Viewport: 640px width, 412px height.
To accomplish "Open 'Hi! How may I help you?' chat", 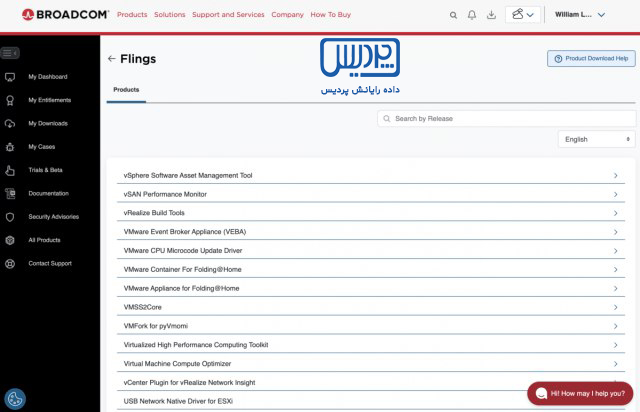I will (x=580, y=394).
